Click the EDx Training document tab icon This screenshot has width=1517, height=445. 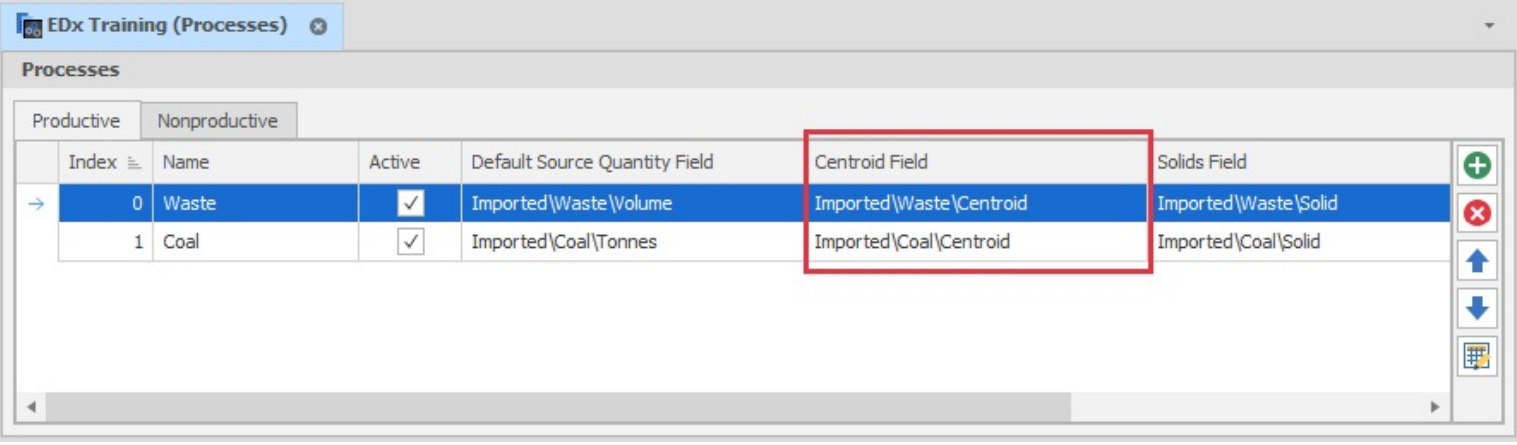tap(29, 26)
